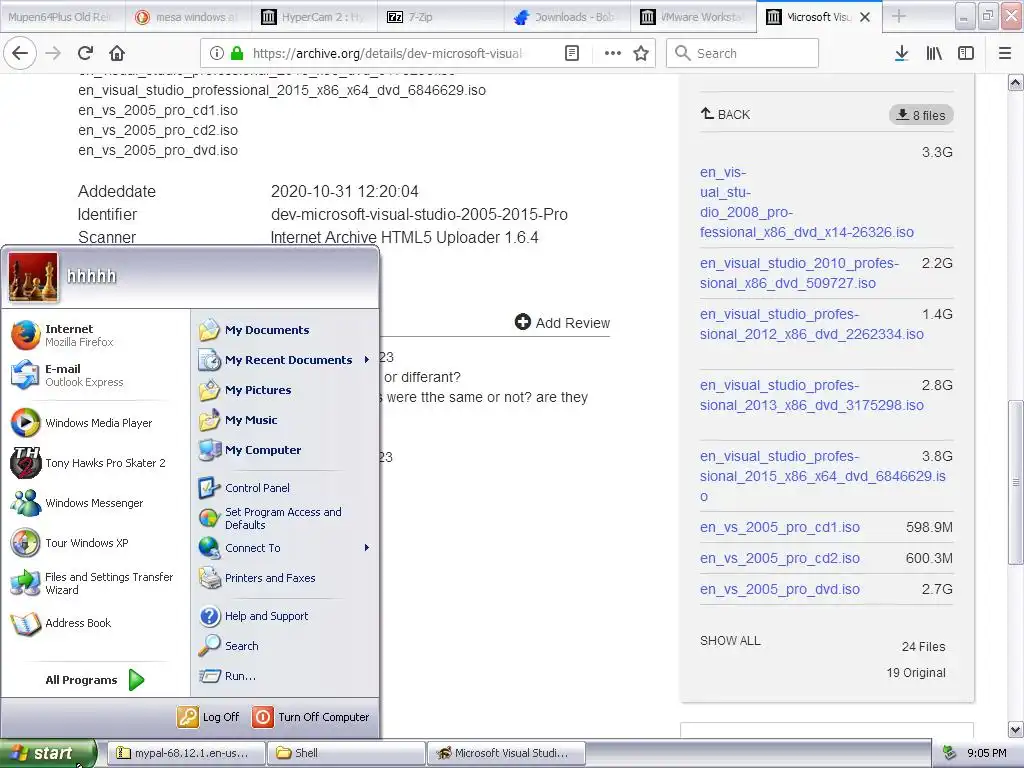Expand All Programs list
This screenshot has height=768, width=1024.
click(x=94, y=680)
